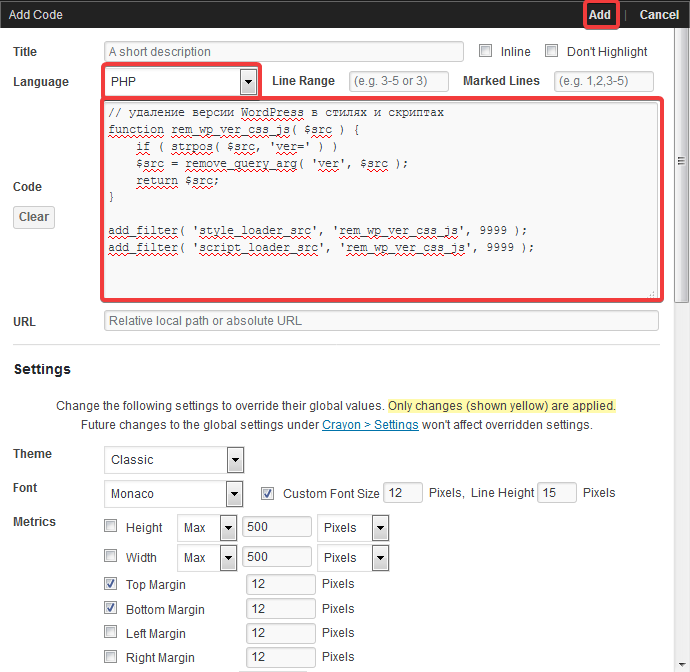Click the Marked Lines input field

coord(604,81)
